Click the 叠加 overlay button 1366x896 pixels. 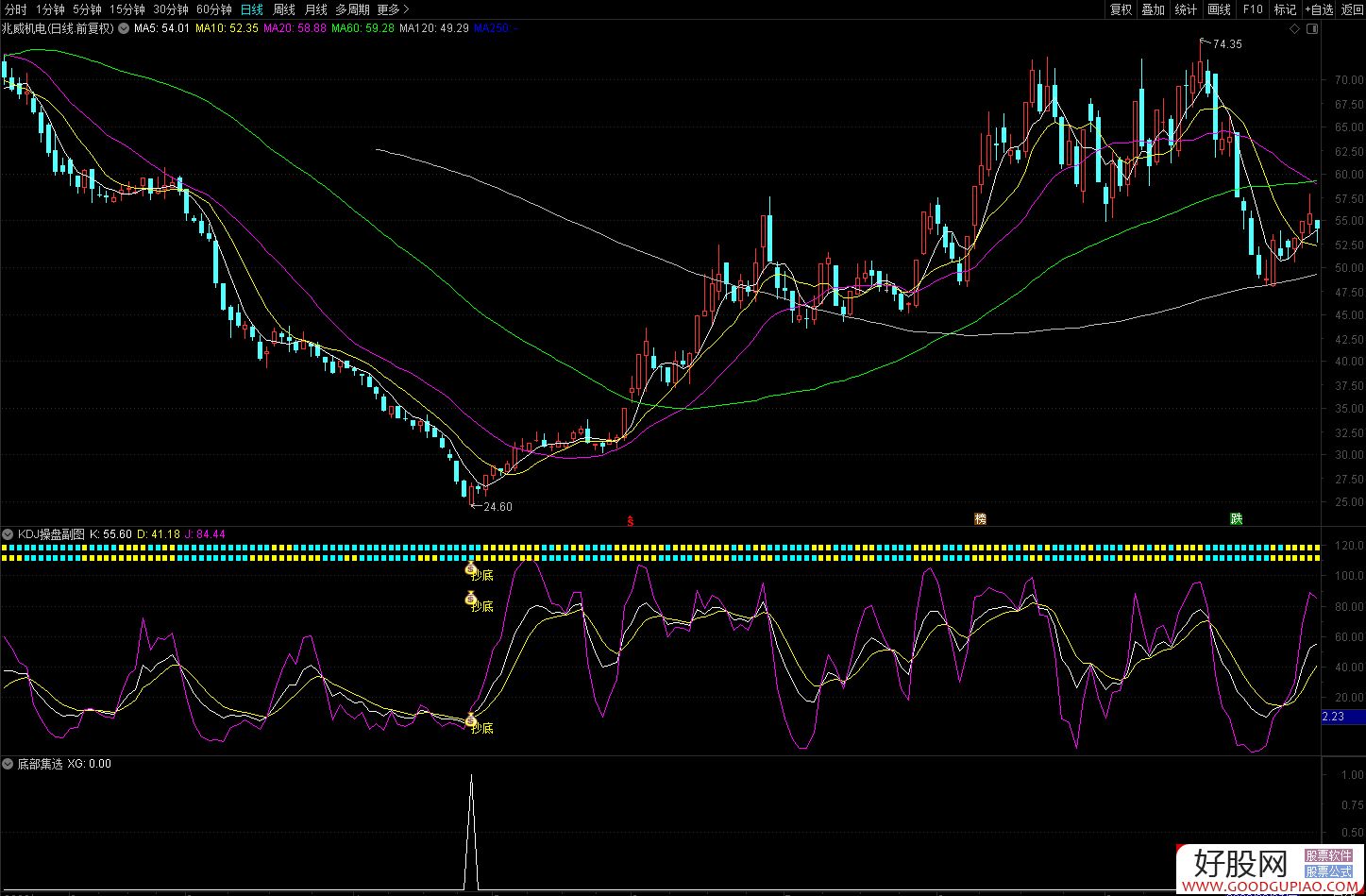pos(1153,9)
